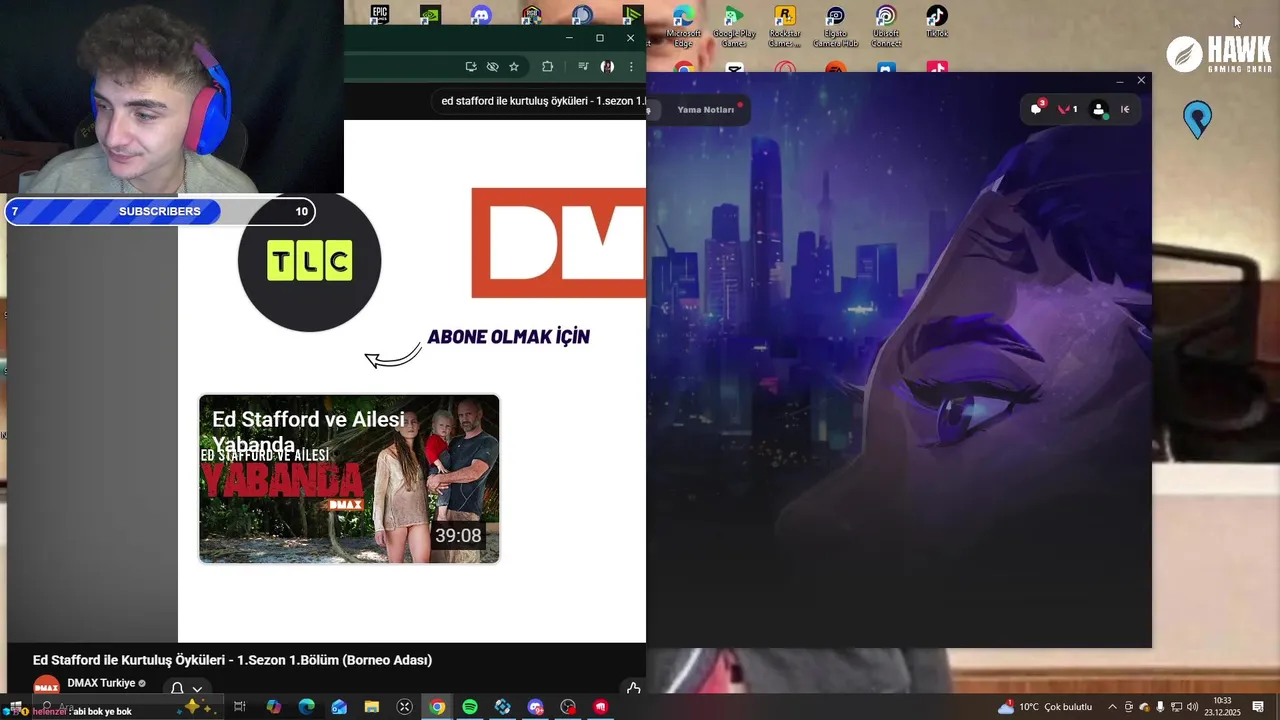Viewport: 1280px width, 720px height.
Task: Bookmark this page with the star icon
Action: [x=514, y=67]
